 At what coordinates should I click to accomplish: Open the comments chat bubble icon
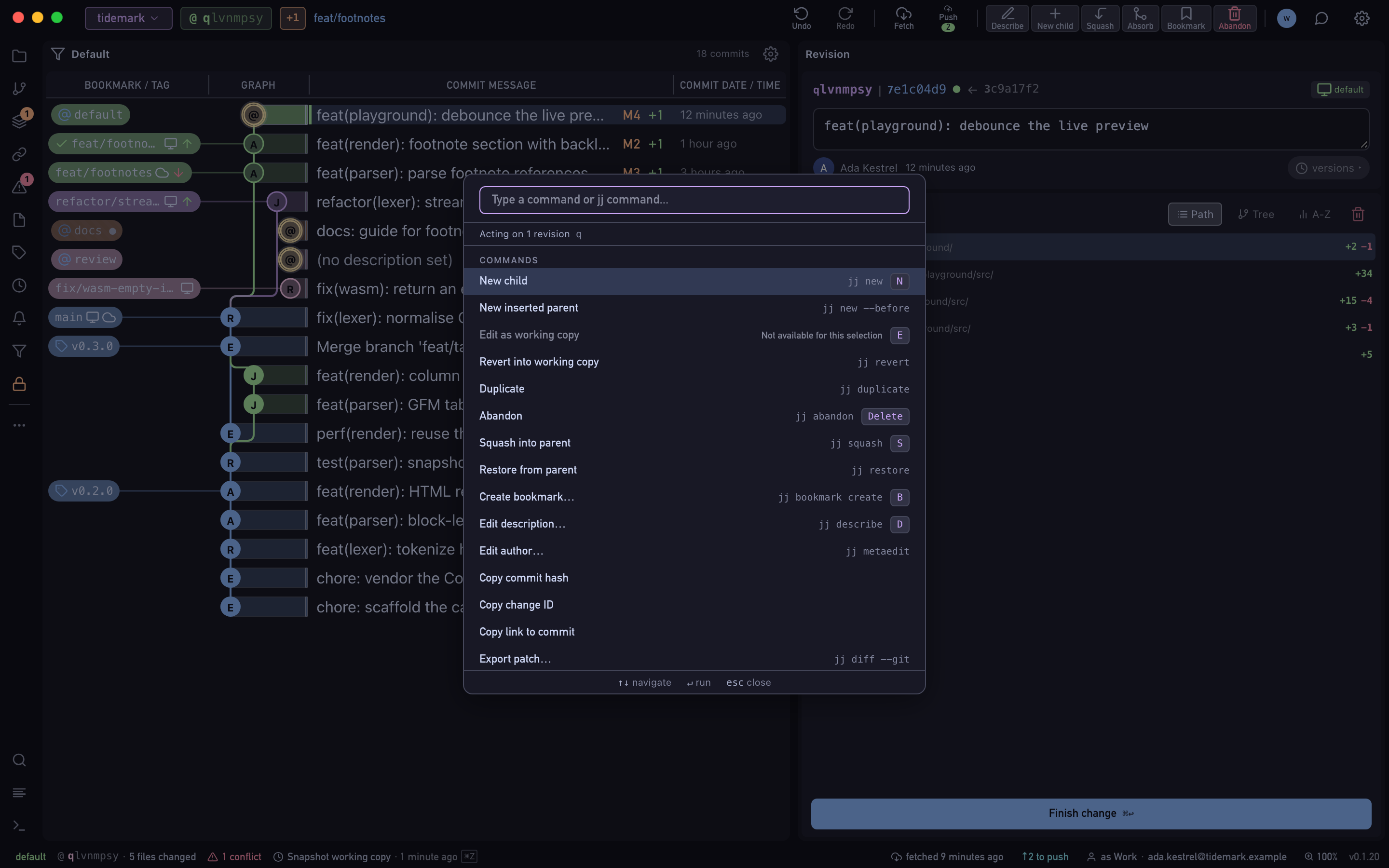[1321, 18]
